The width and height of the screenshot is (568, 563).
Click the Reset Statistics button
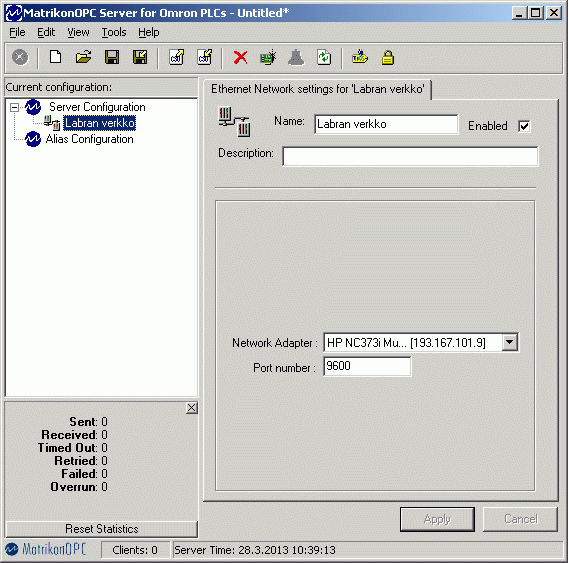coord(102,529)
